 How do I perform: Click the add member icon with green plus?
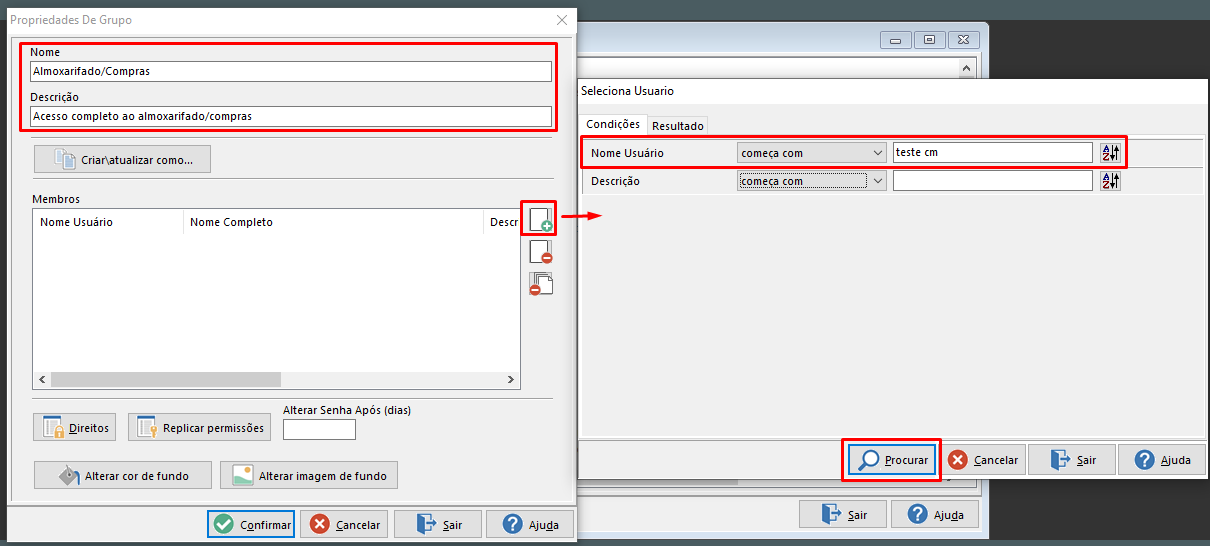click(x=540, y=220)
